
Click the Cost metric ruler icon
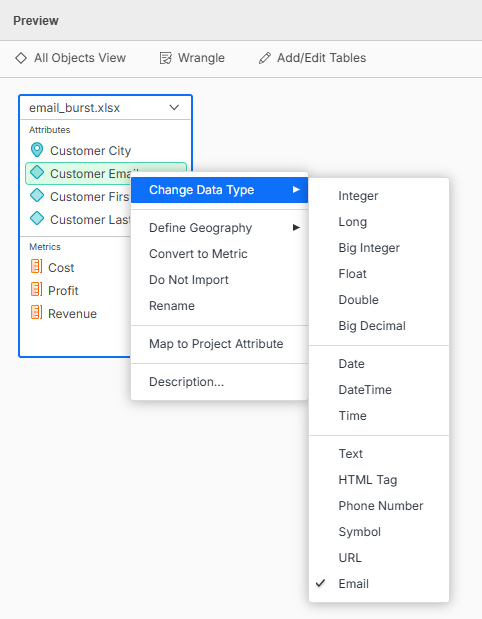pyautogui.click(x=36, y=266)
